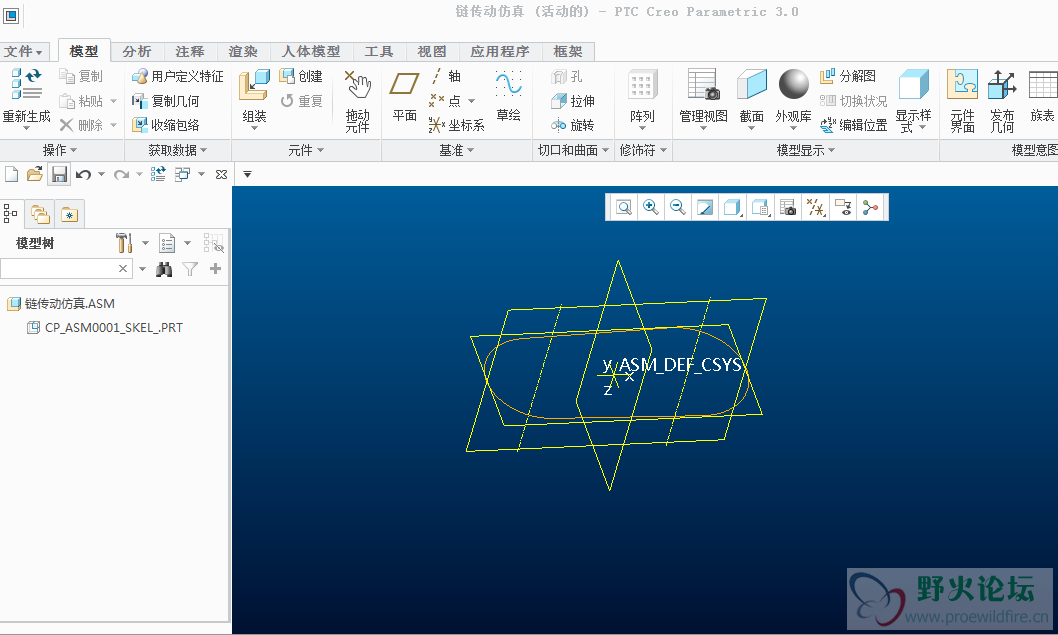The height and width of the screenshot is (635, 1058).
Task: Click the Assemble (组装) component icon
Action: (254, 85)
